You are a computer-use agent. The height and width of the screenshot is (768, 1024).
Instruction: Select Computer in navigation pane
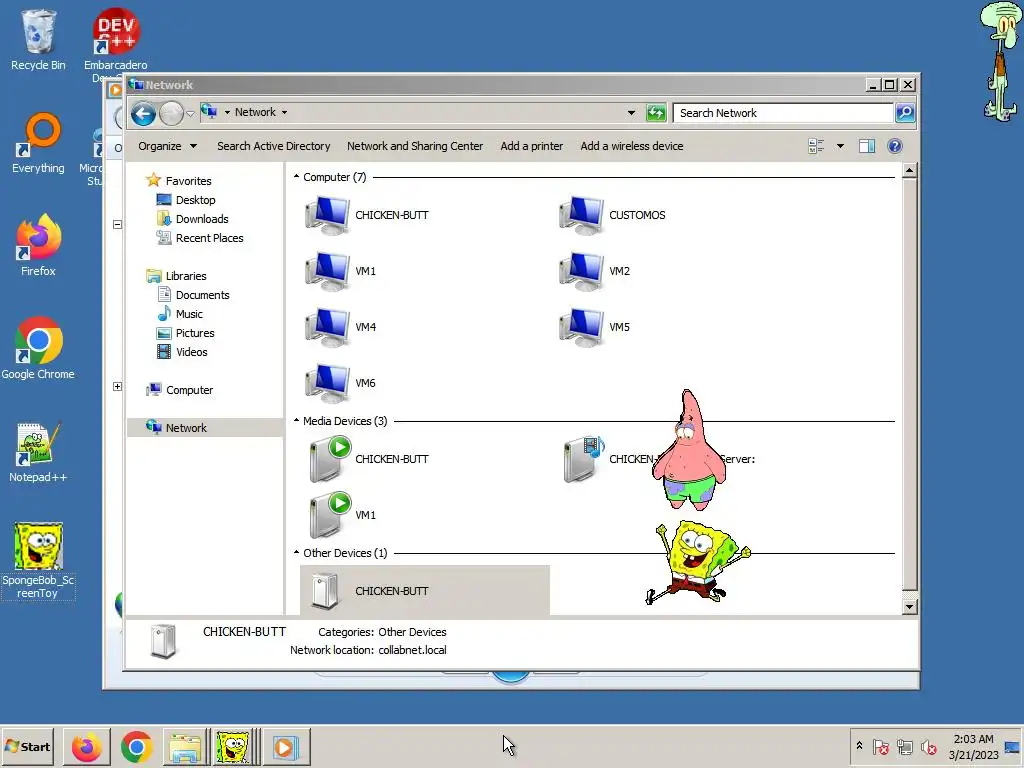[x=180, y=390]
